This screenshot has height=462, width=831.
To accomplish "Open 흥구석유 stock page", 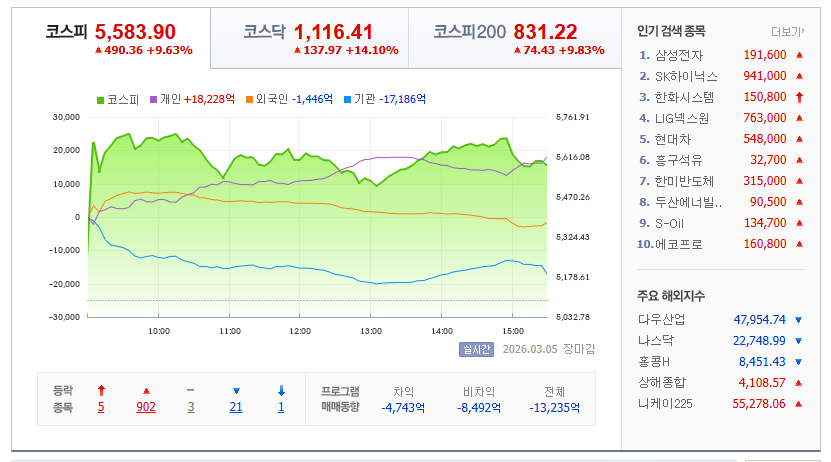I will pyautogui.click(x=678, y=160).
